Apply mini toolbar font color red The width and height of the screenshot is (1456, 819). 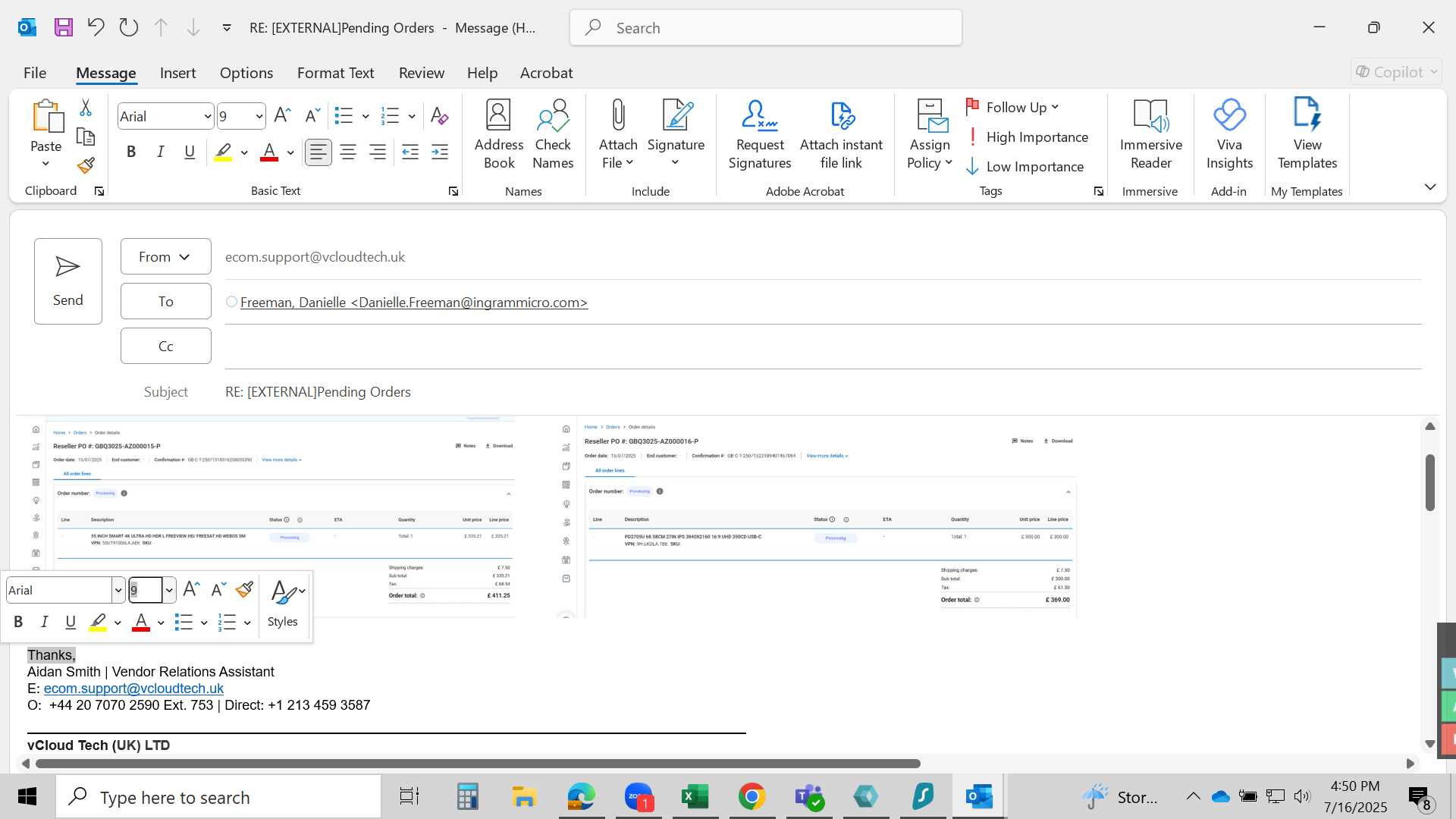click(x=141, y=623)
